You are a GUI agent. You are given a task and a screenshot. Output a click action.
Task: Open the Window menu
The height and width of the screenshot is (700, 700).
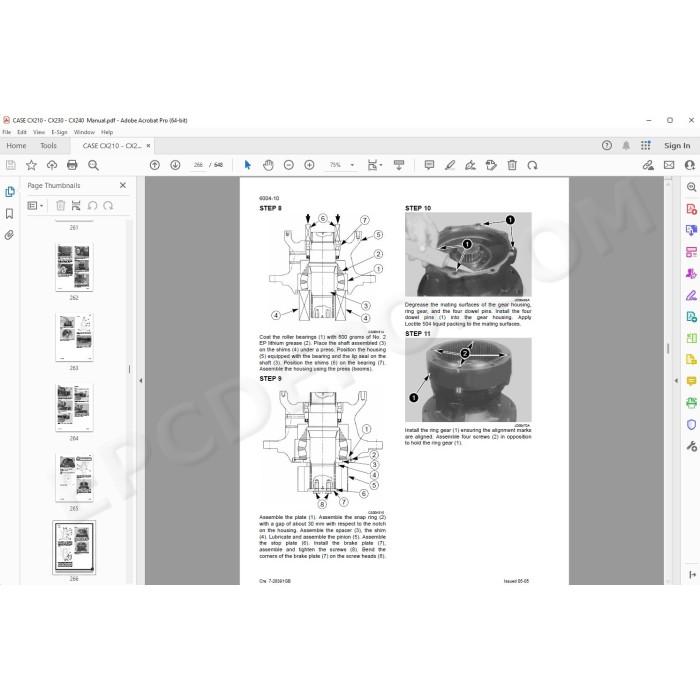click(x=84, y=132)
